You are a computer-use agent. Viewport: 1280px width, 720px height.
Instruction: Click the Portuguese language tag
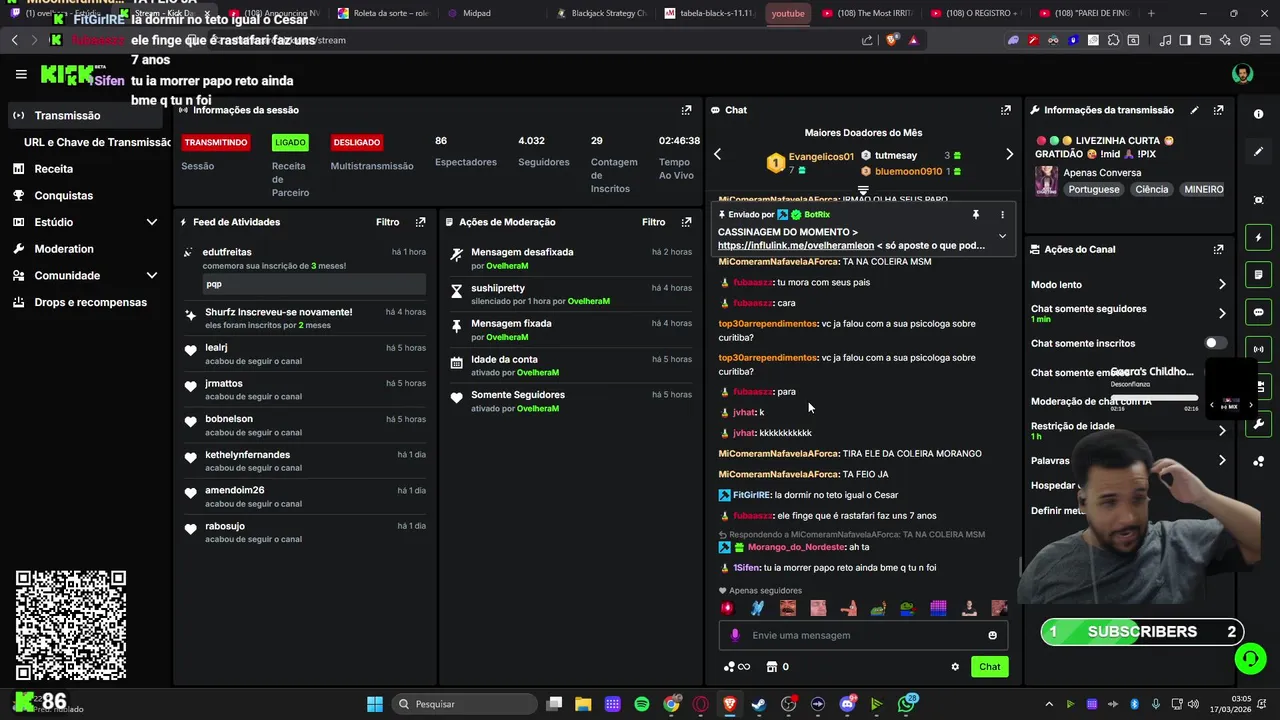click(1093, 189)
